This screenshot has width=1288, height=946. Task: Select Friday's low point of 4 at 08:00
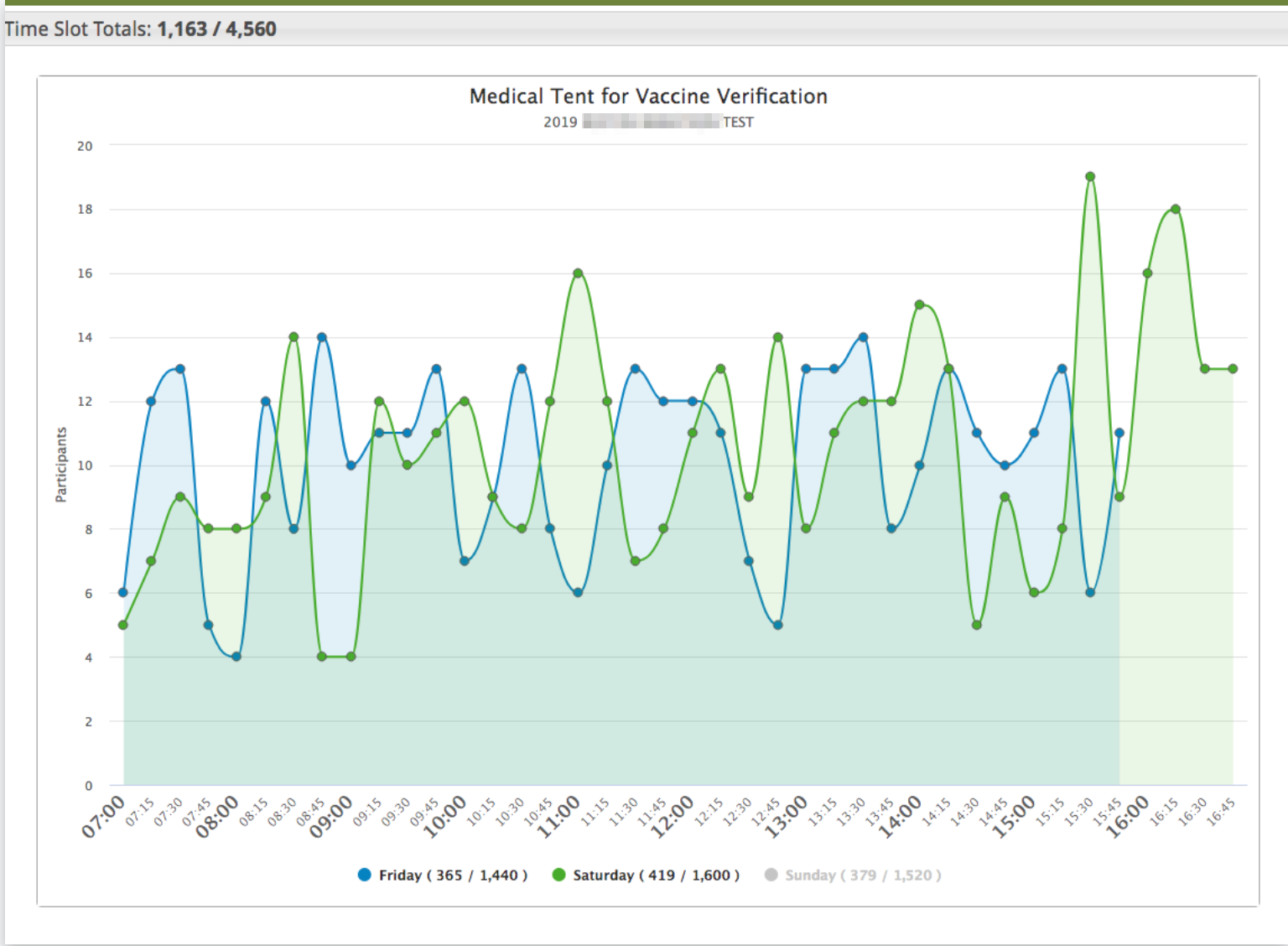tap(236, 657)
